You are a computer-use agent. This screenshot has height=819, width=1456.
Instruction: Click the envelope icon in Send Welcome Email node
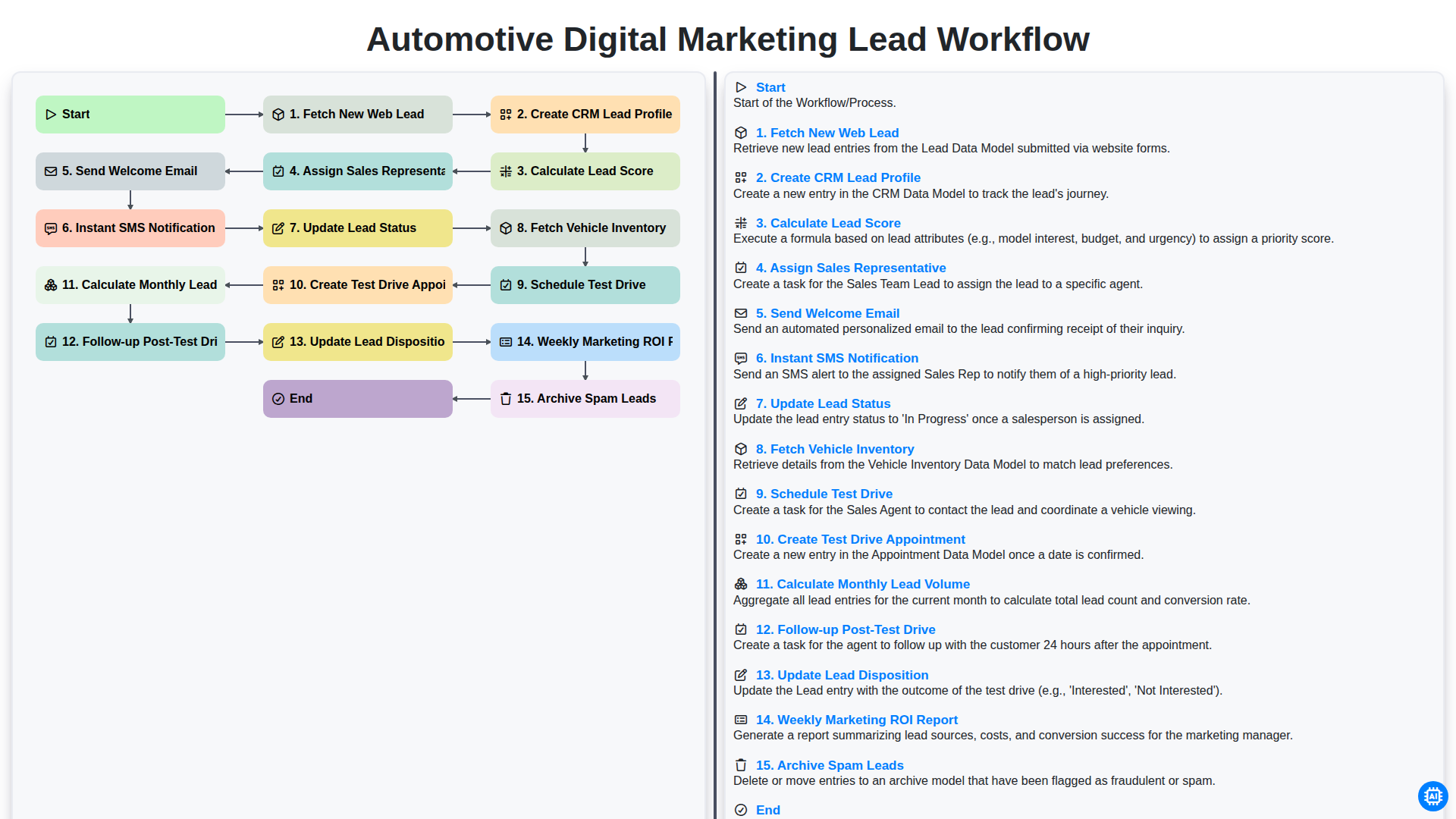[51, 171]
